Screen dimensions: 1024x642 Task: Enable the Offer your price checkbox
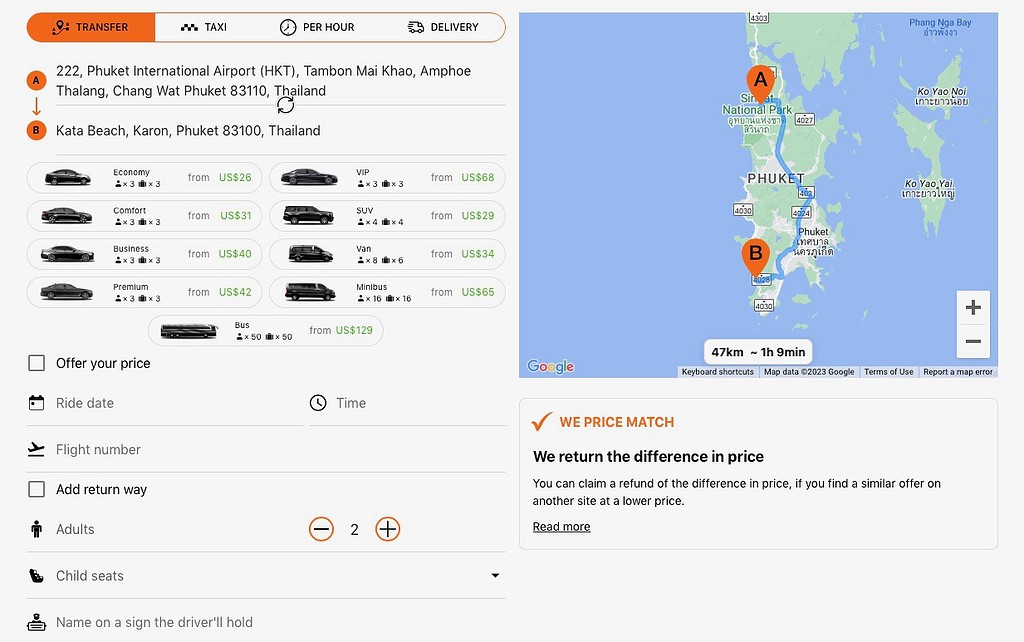coord(36,363)
